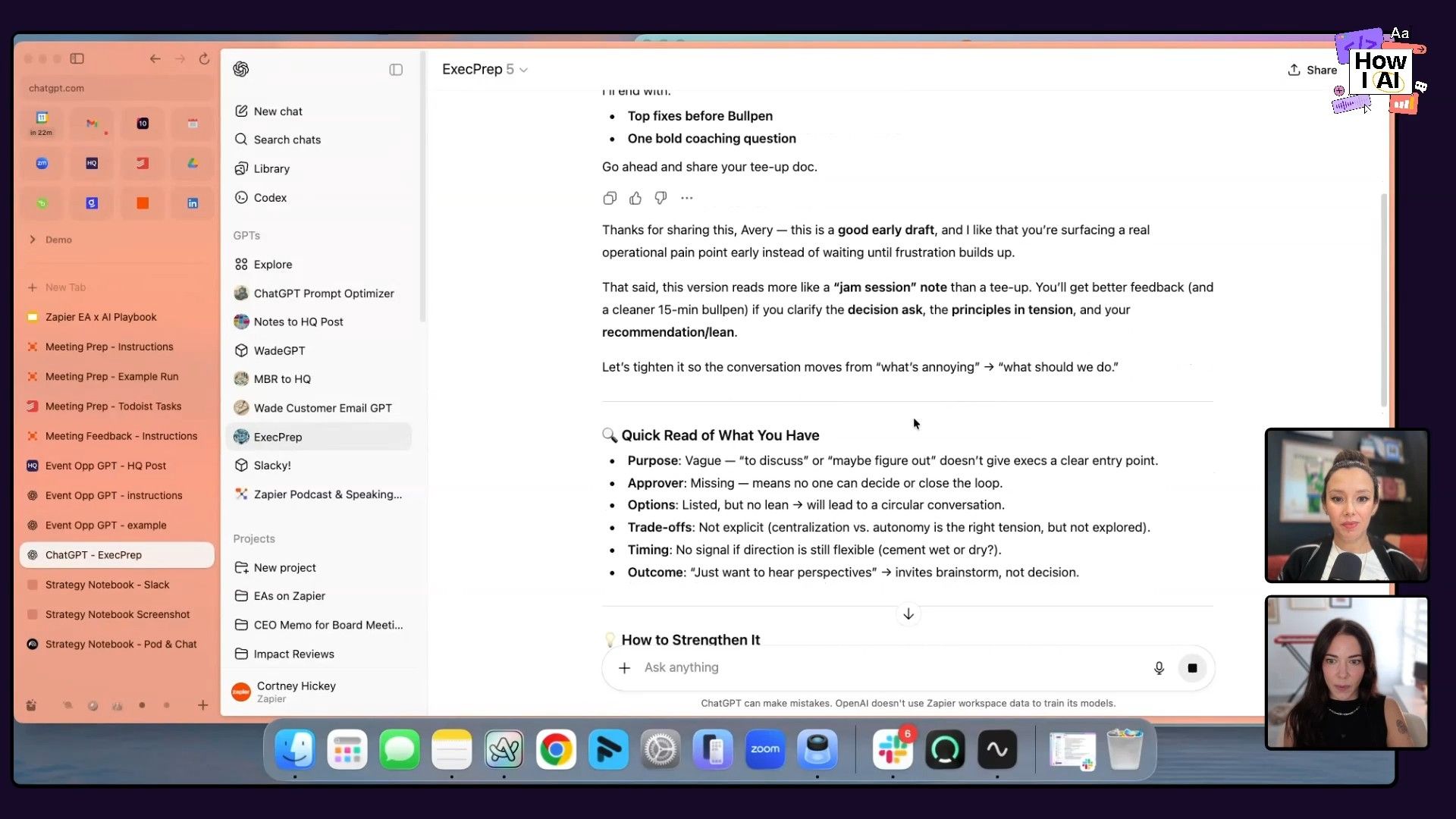The height and width of the screenshot is (819, 1456).
Task: Open MBR to HQ GPT
Action: click(318, 379)
